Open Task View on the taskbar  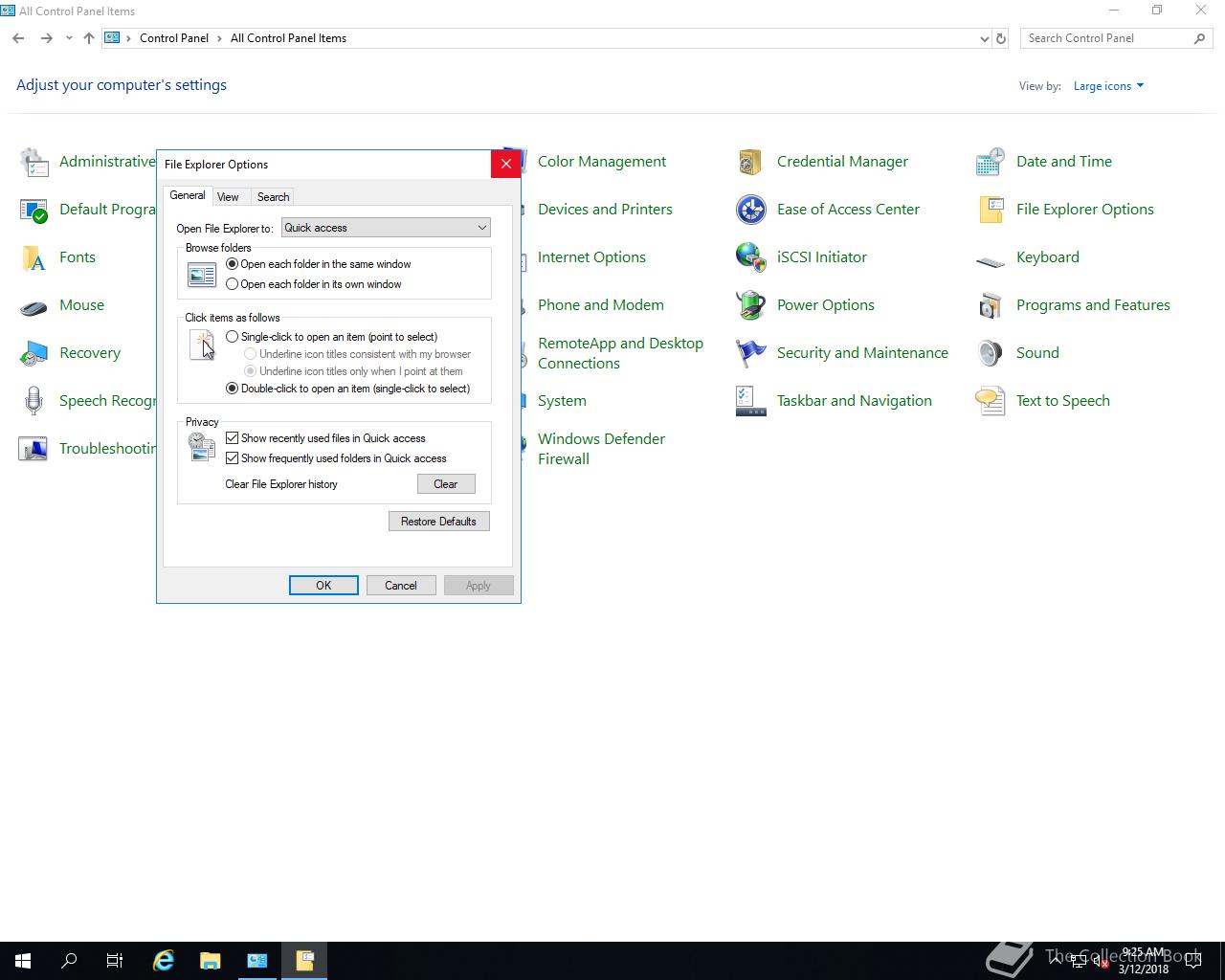tap(115, 961)
